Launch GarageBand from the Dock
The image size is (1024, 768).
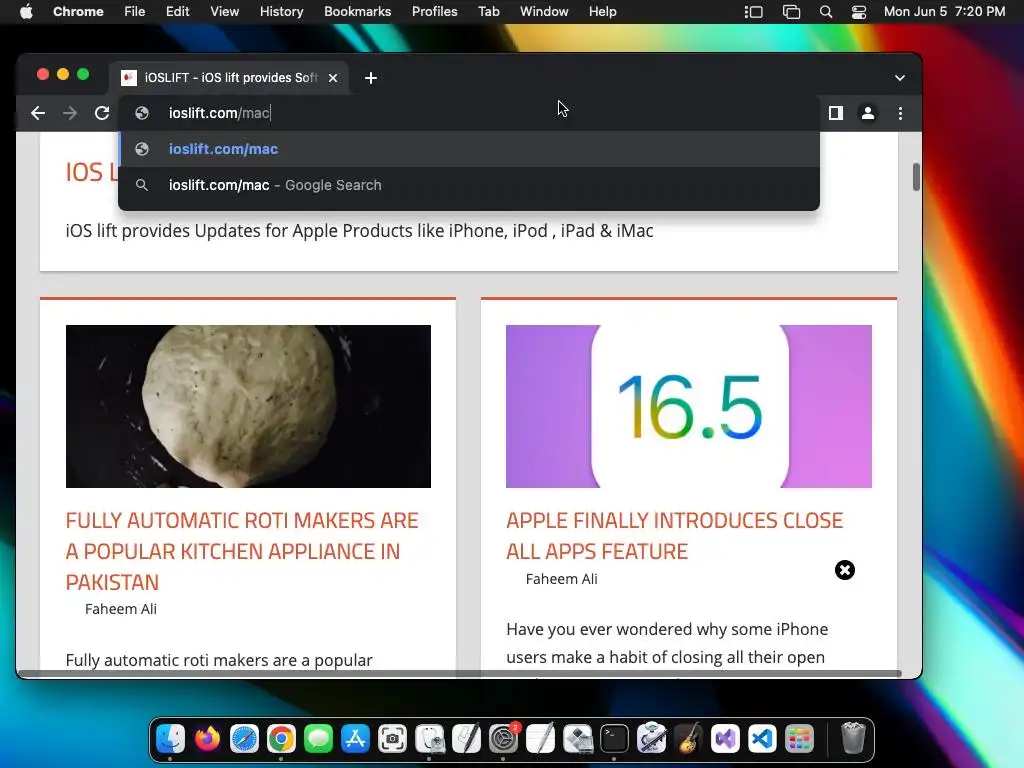pyautogui.click(x=688, y=739)
